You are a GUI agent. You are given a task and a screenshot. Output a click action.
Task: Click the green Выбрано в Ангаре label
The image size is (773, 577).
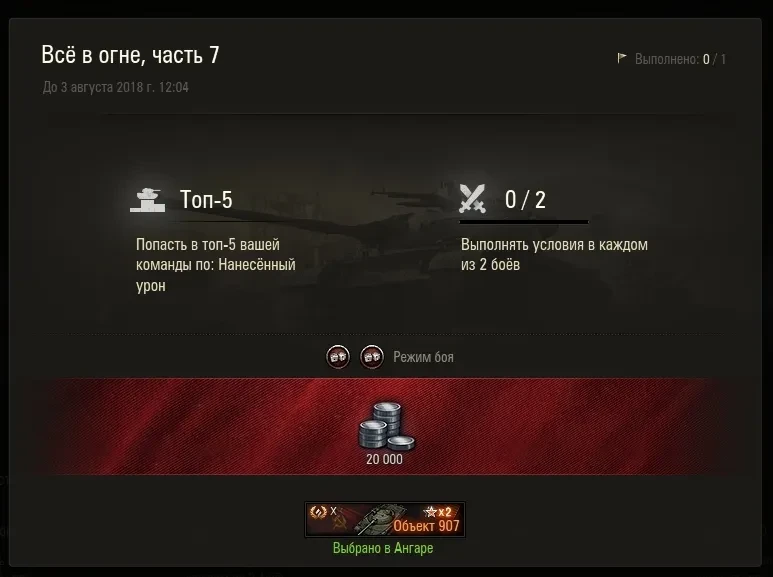383,548
